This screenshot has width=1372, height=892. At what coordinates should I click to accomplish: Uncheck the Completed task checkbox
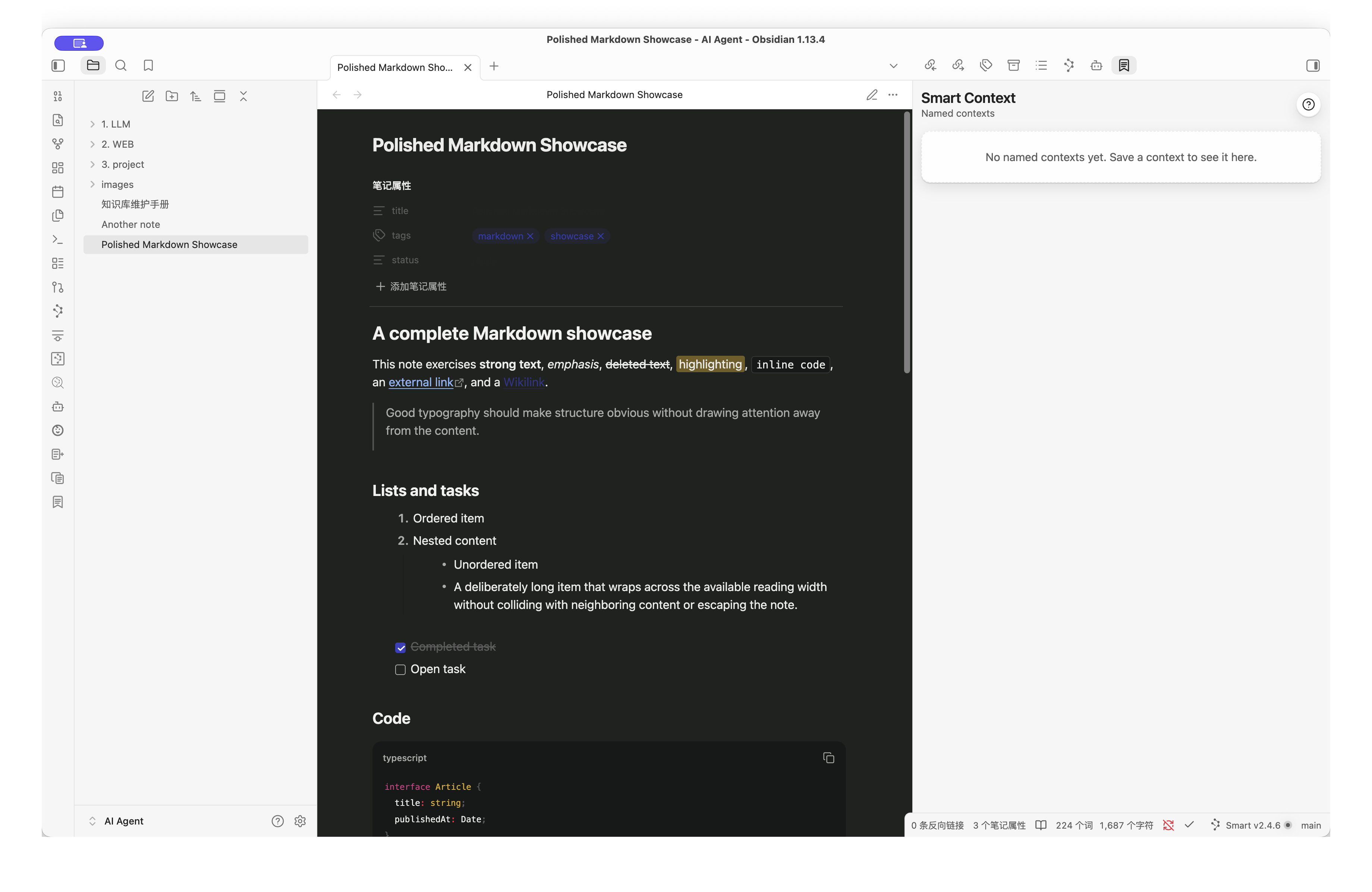click(x=400, y=647)
